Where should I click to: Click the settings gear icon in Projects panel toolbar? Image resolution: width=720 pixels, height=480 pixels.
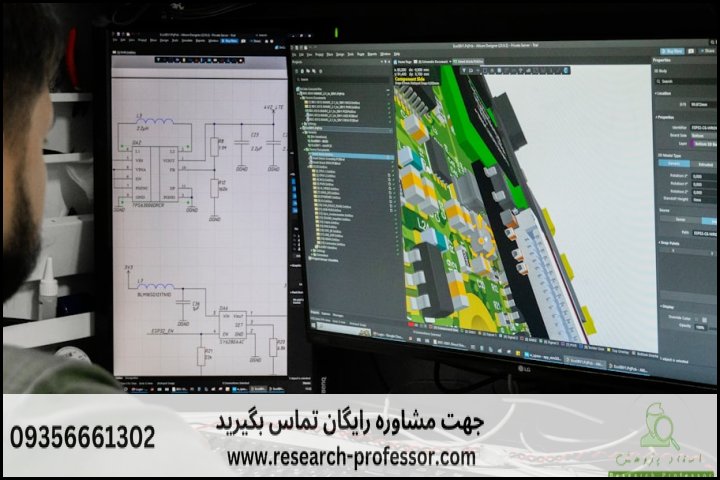tap(321, 71)
